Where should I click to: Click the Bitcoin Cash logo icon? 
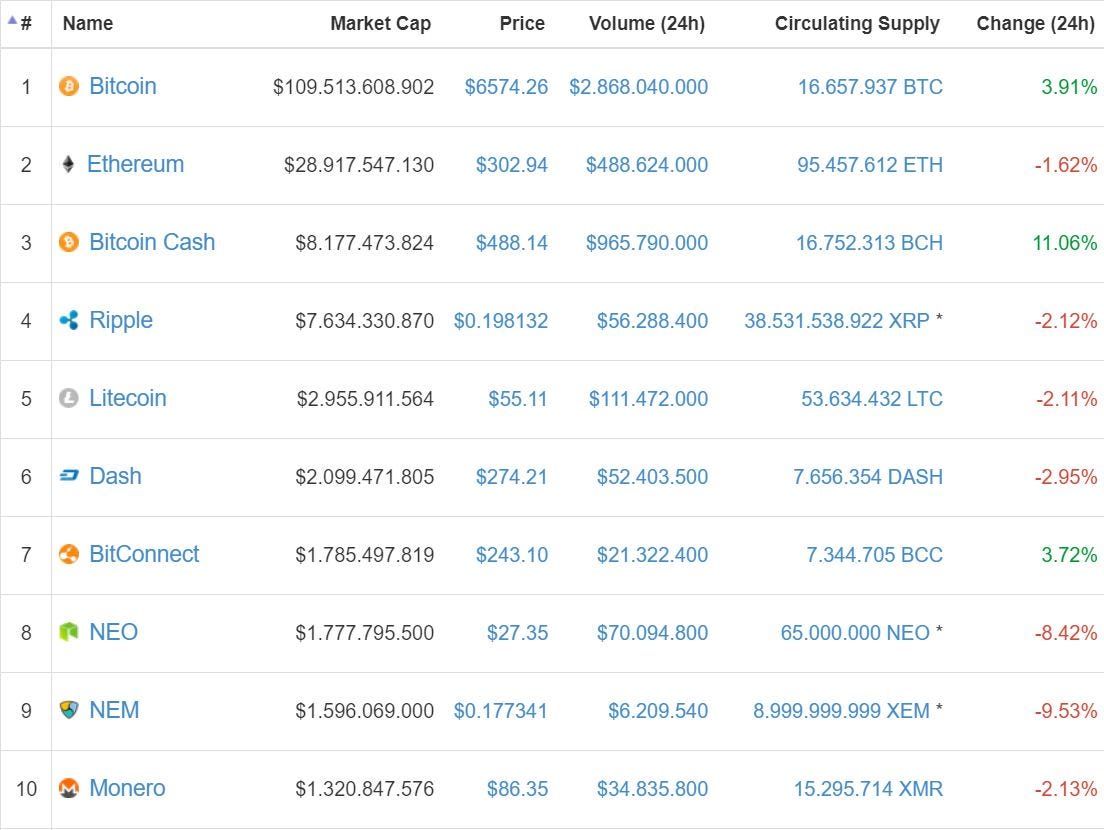click(x=68, y=243)
